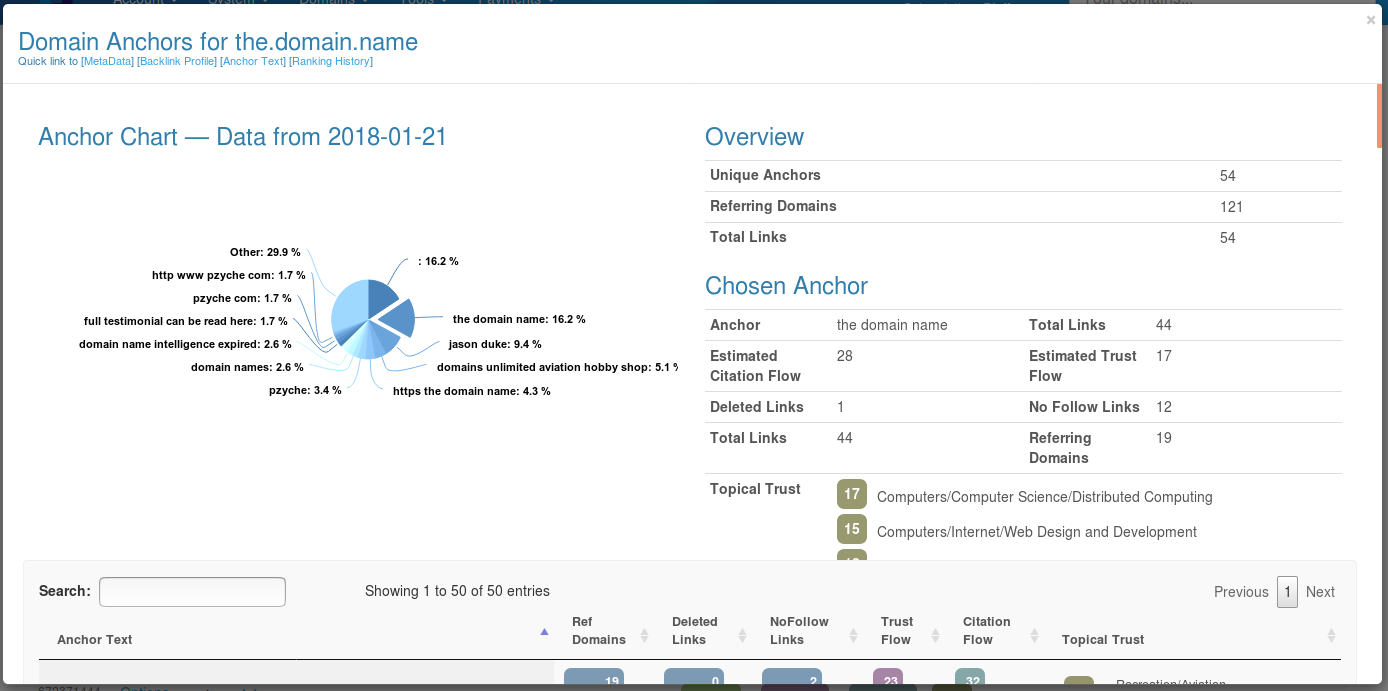Click the Estimated Trust Flow value 17
The image size is (1388, 691).
(1163, 356)
